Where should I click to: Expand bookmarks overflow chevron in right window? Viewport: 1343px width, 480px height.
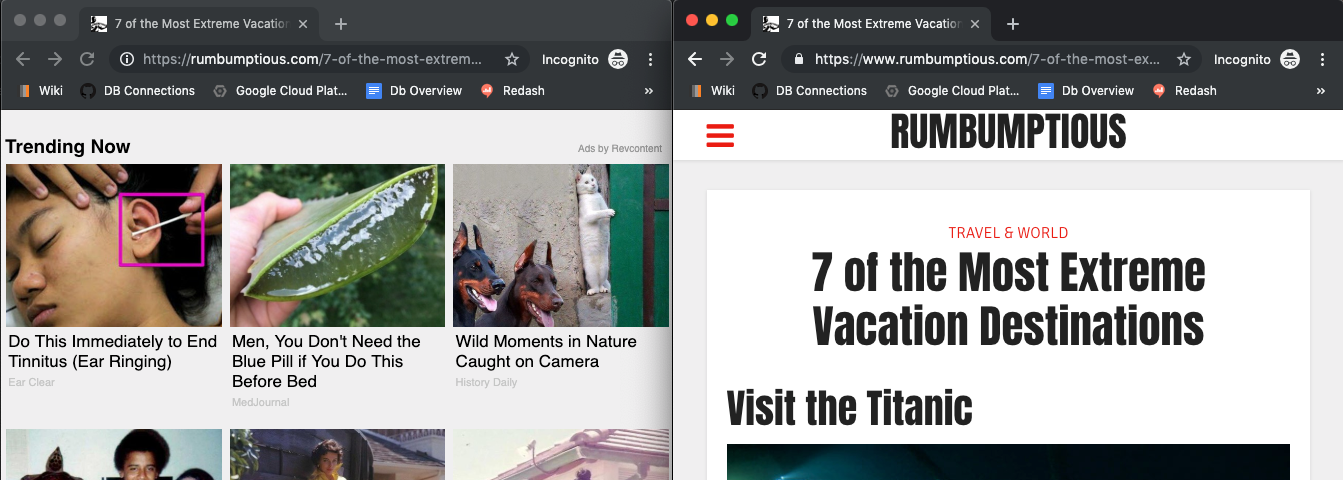pyautogui.click(x=1320, y=90)
